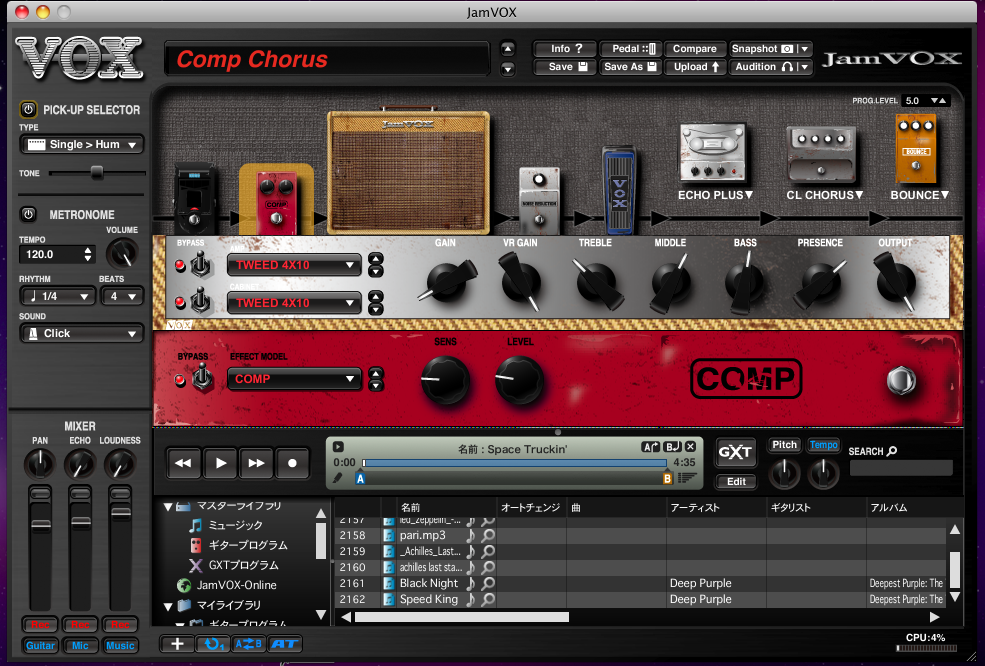Viewport: 985px width, 666px height.
Task: Select the blue VOX wah pedal
Action: (x=619, y=190)
